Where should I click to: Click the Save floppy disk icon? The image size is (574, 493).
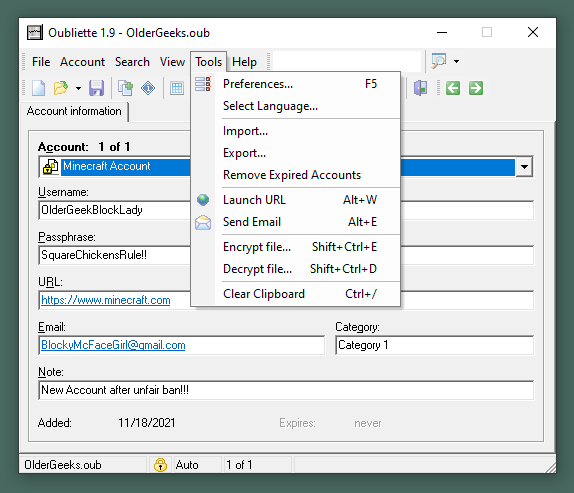pyautogui.click(x=97, y=88)
